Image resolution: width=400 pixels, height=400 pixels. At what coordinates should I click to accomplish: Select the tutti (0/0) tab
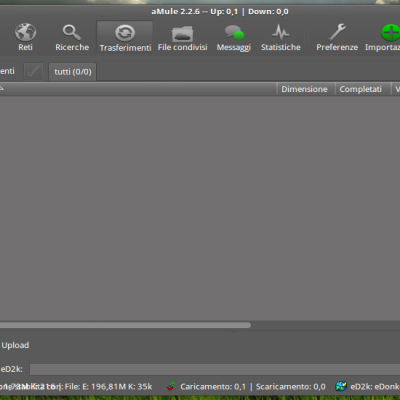coord(73,72)
